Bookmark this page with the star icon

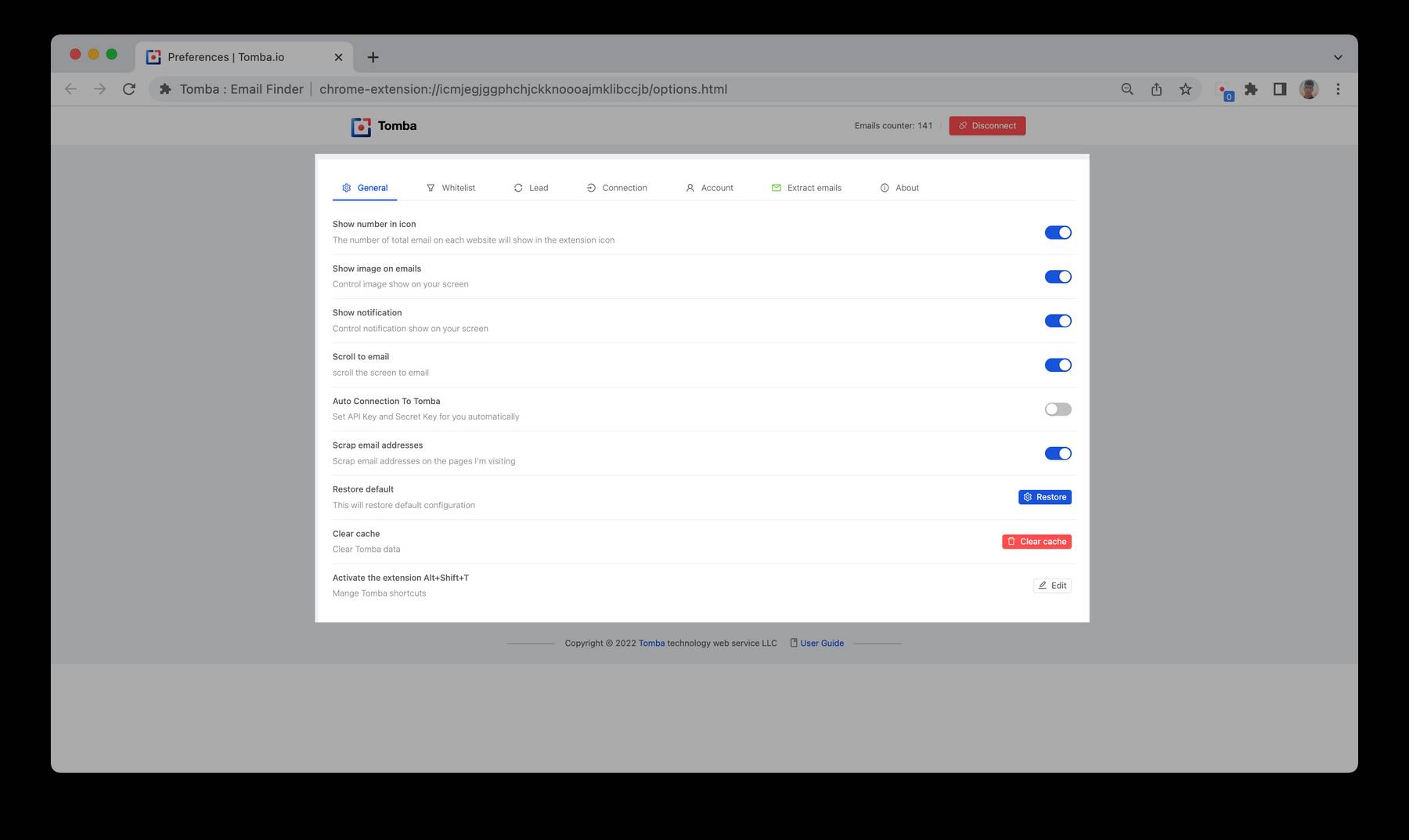pos(1186,89)
